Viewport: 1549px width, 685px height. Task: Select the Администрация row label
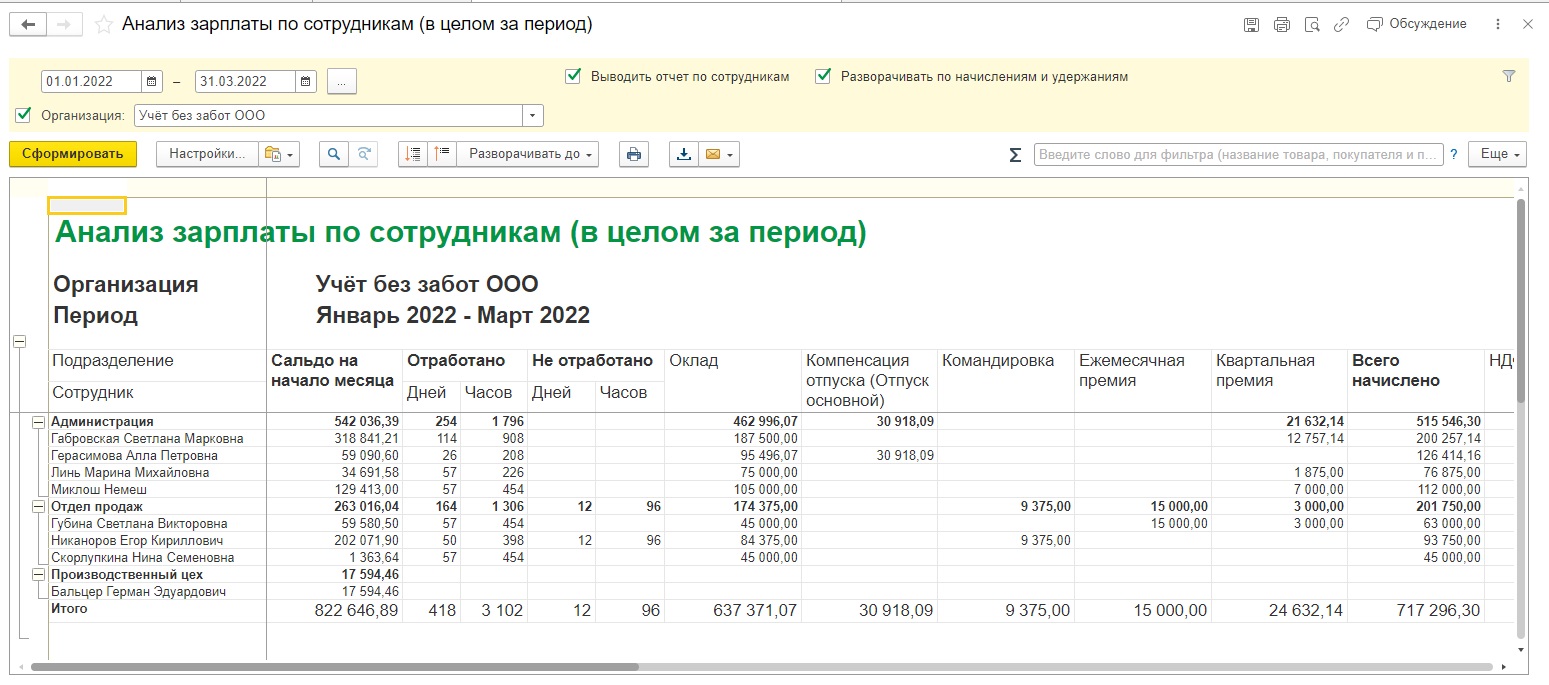(102, 422)
